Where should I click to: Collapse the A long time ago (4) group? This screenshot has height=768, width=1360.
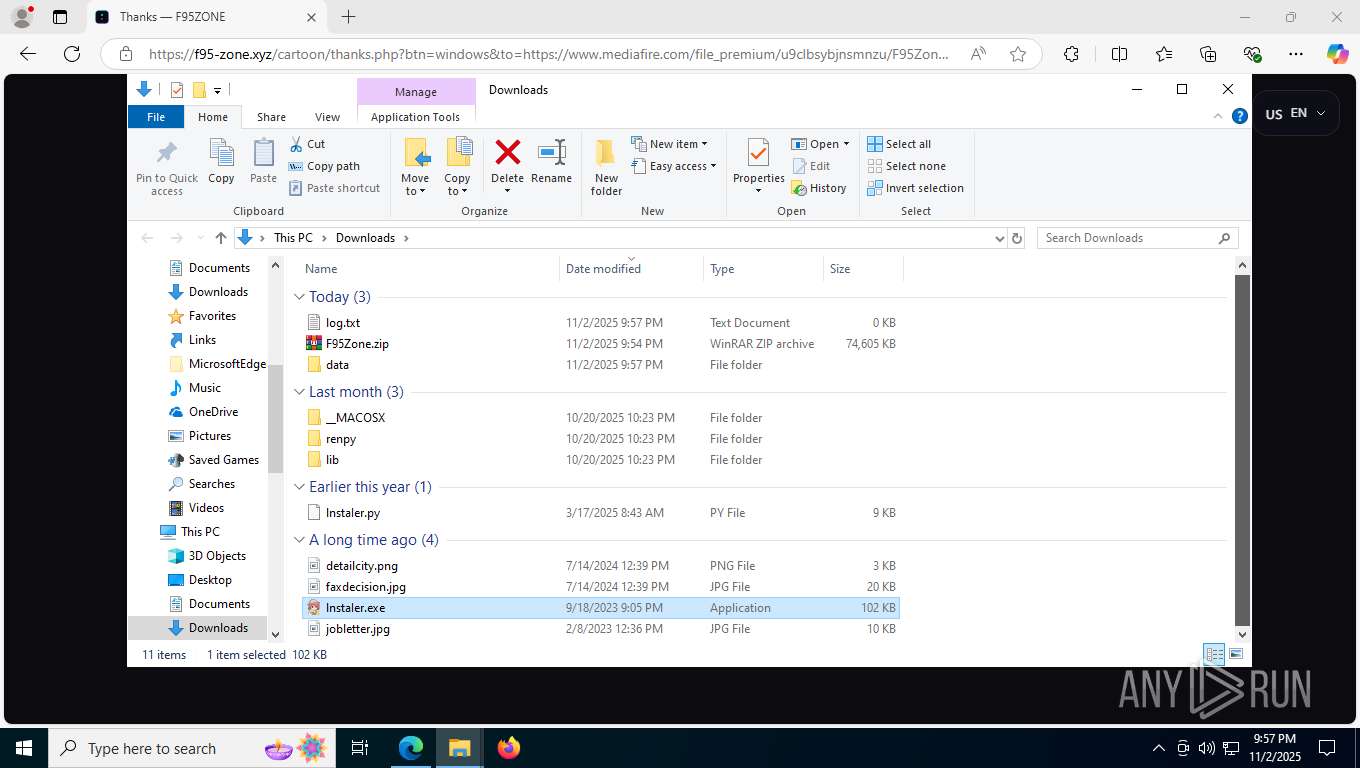(299, 540)
